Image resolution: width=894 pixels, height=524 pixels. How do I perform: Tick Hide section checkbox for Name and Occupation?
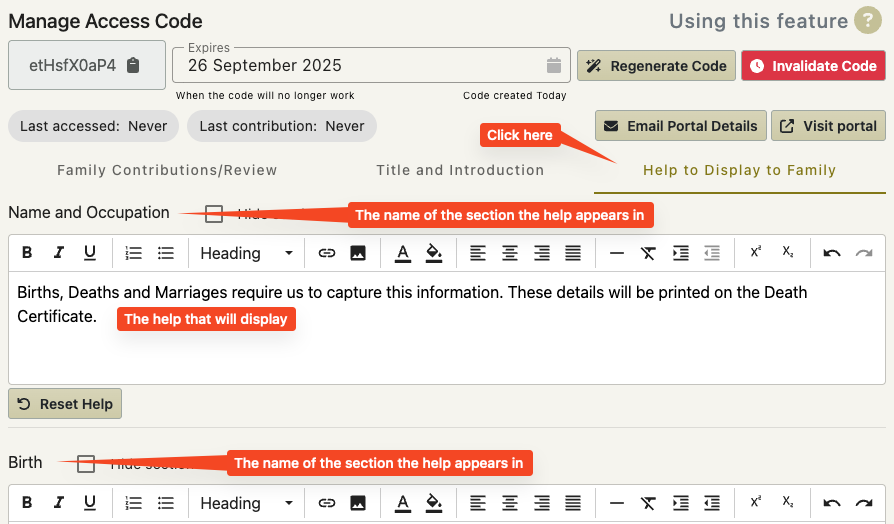(x=214, y=214)
